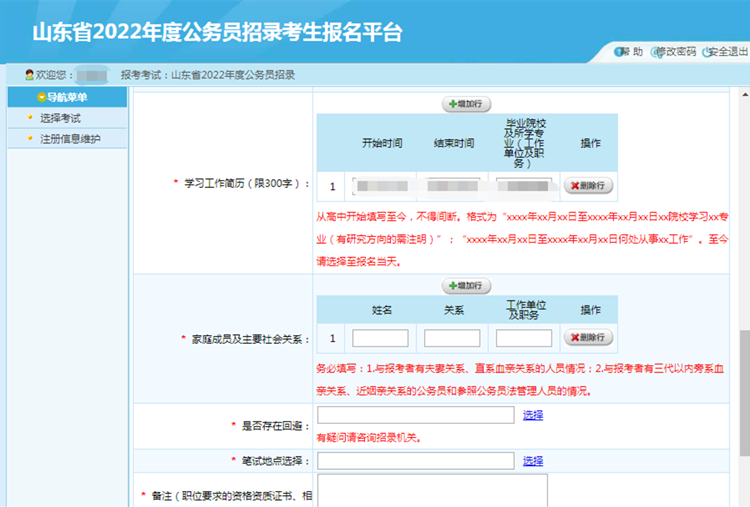Click the 毕业院校及所学专业 input field
Image resolution: width=750 pixels, height=507 pixels.
(523, 186)
